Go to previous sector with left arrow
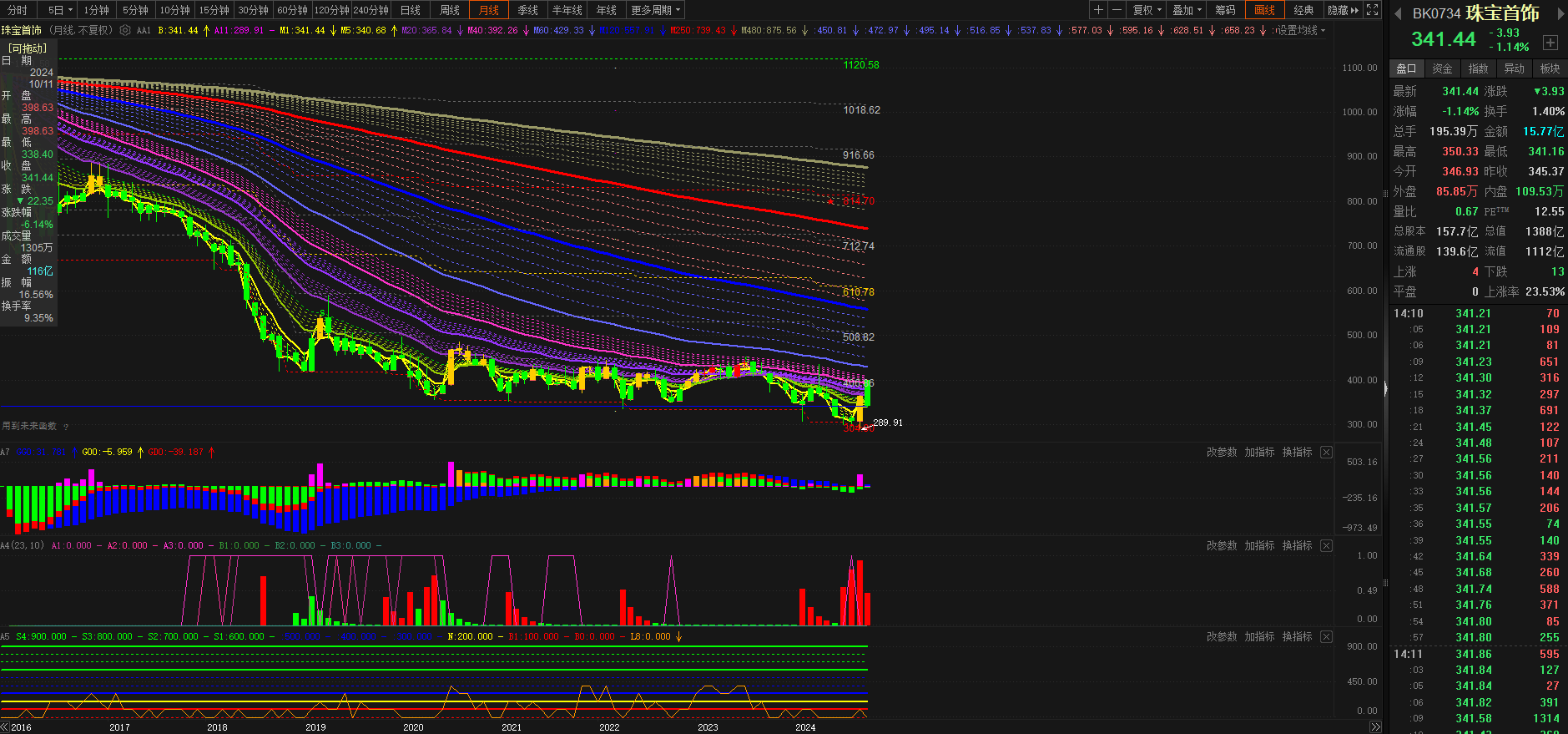The image size is (1568, 734). click(x=1398, y=13)
